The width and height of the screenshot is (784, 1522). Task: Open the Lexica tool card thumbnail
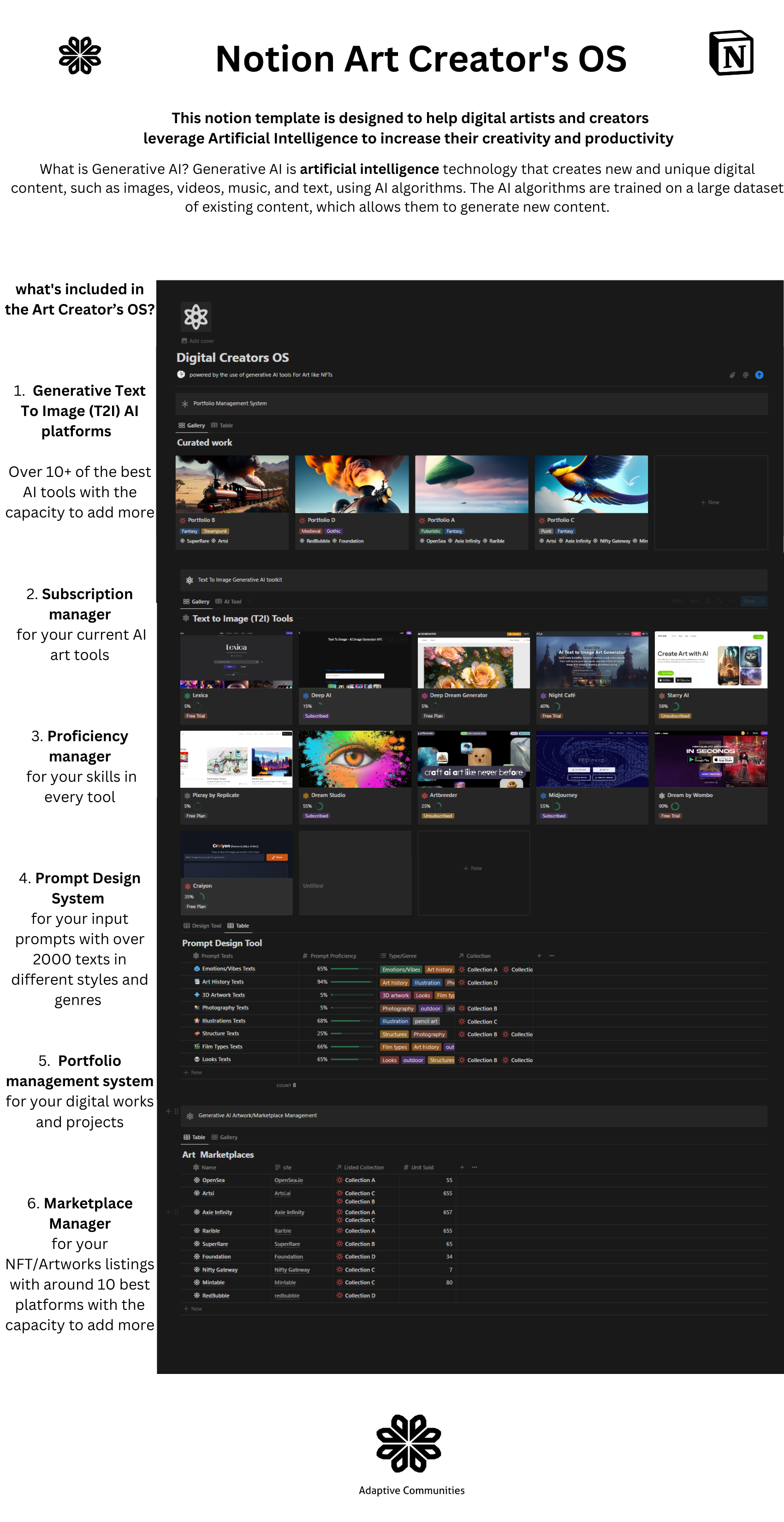[x=236, y=660]
